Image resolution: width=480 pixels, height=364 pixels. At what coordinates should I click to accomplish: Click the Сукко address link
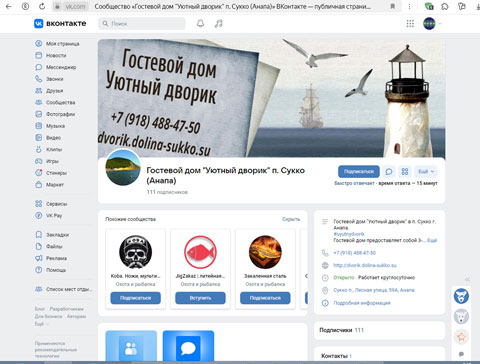point(374,290)
